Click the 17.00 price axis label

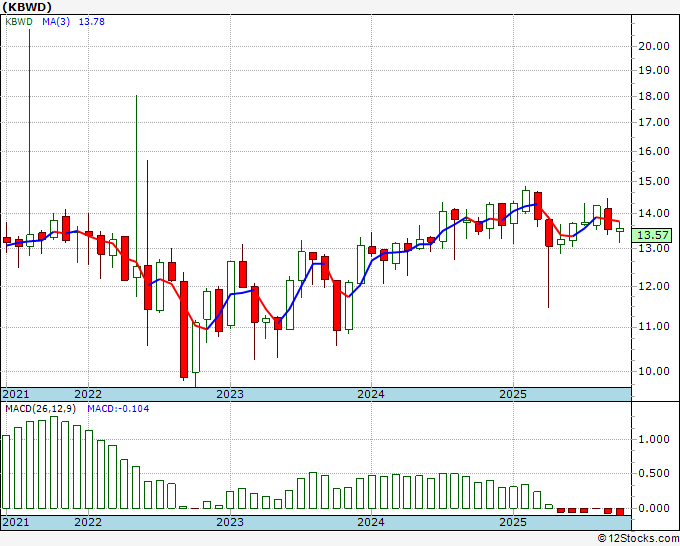[x=654, y=123]
